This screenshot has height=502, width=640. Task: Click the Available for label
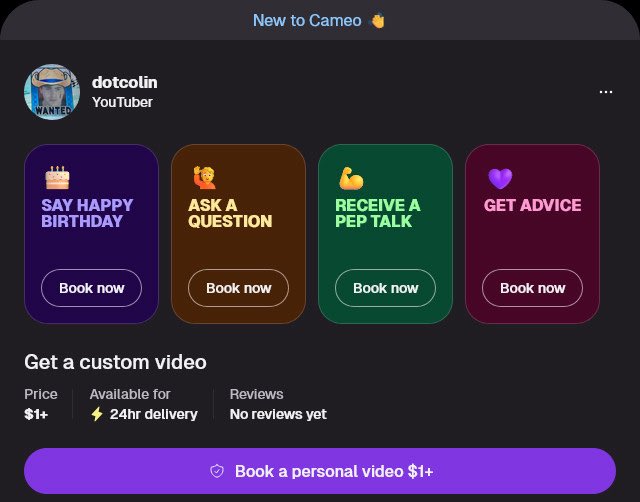(x=130, y=394)
